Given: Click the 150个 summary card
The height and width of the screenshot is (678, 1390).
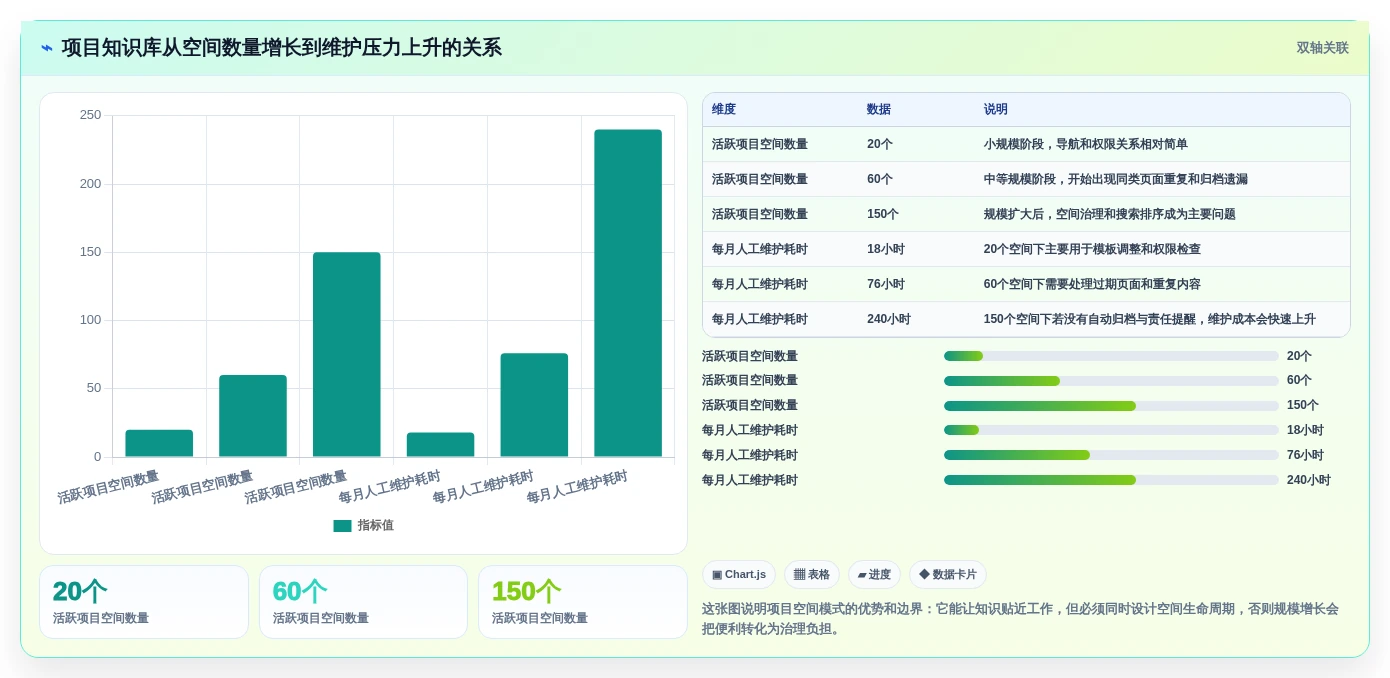Looking at the screenshot, I should click(x=583, y=602).
